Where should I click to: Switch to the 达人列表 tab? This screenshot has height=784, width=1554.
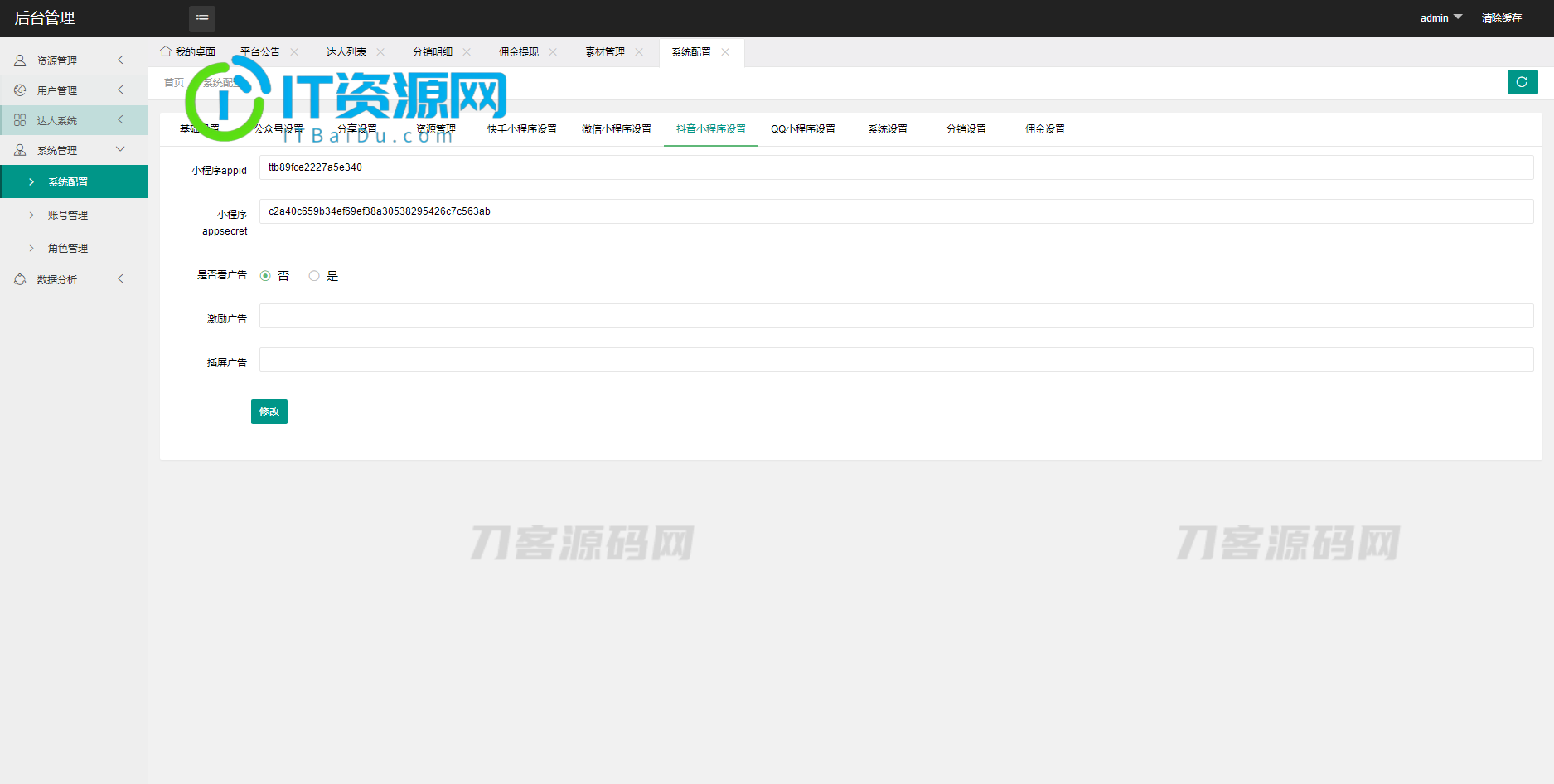(x=346, y=51)
